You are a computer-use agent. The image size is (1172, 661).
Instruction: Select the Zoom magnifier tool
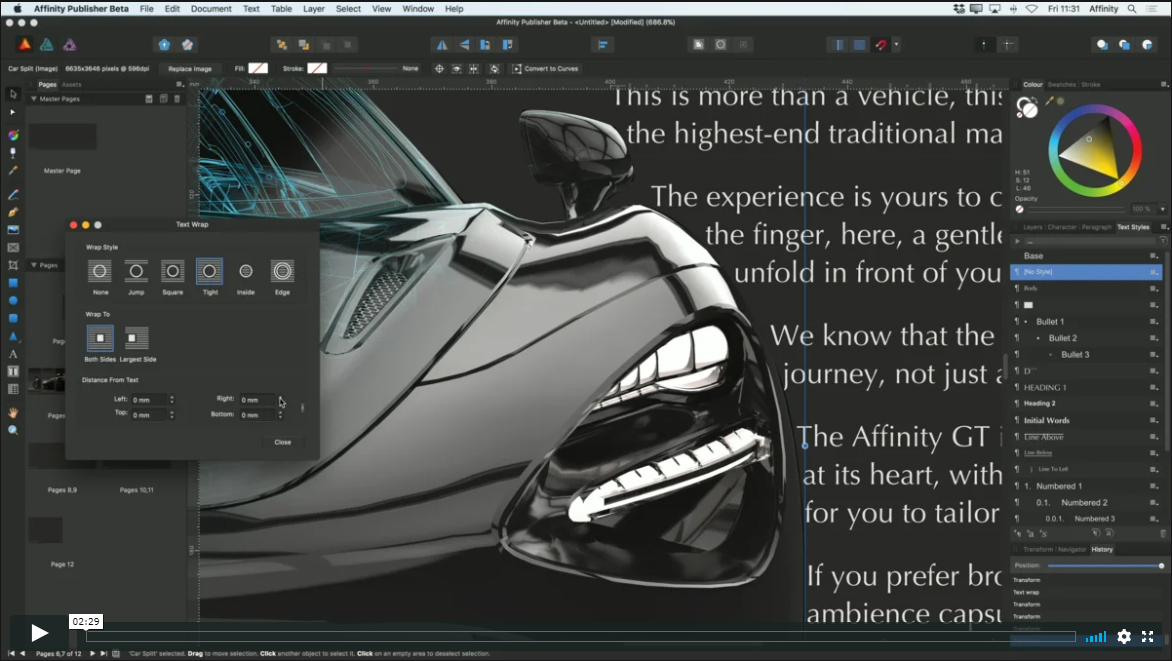coord(13,430)
